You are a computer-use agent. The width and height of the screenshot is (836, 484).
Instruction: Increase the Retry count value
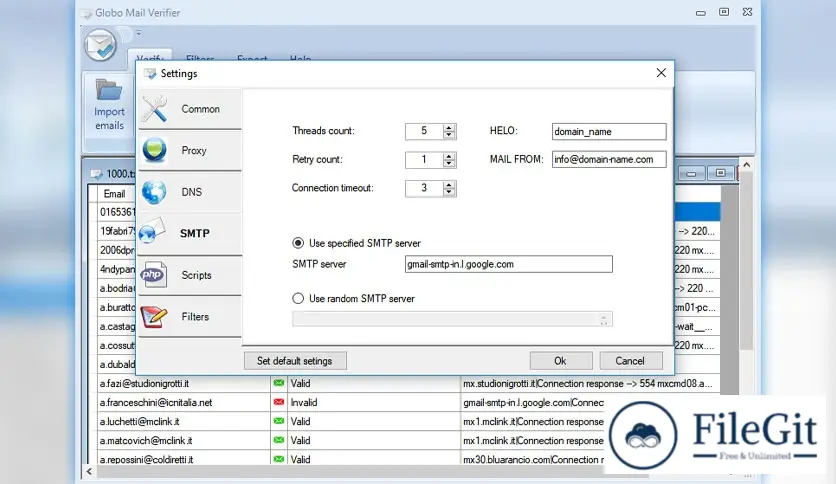[x=449, y=156]
